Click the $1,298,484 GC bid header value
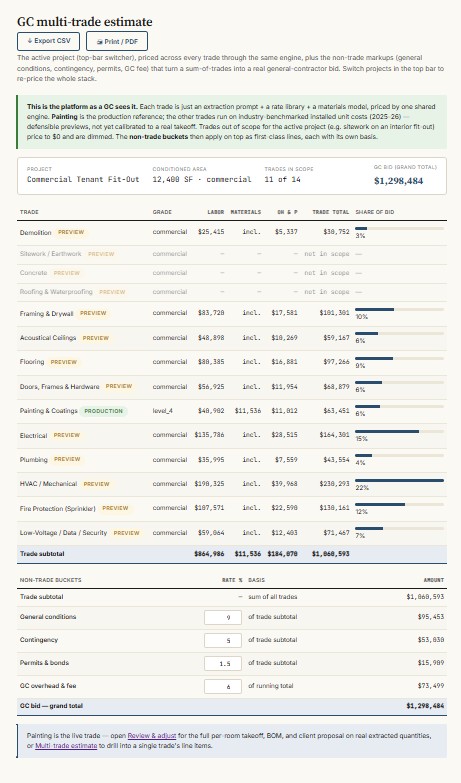The height and width of the screenshot is (783, 461). [398, 181]
